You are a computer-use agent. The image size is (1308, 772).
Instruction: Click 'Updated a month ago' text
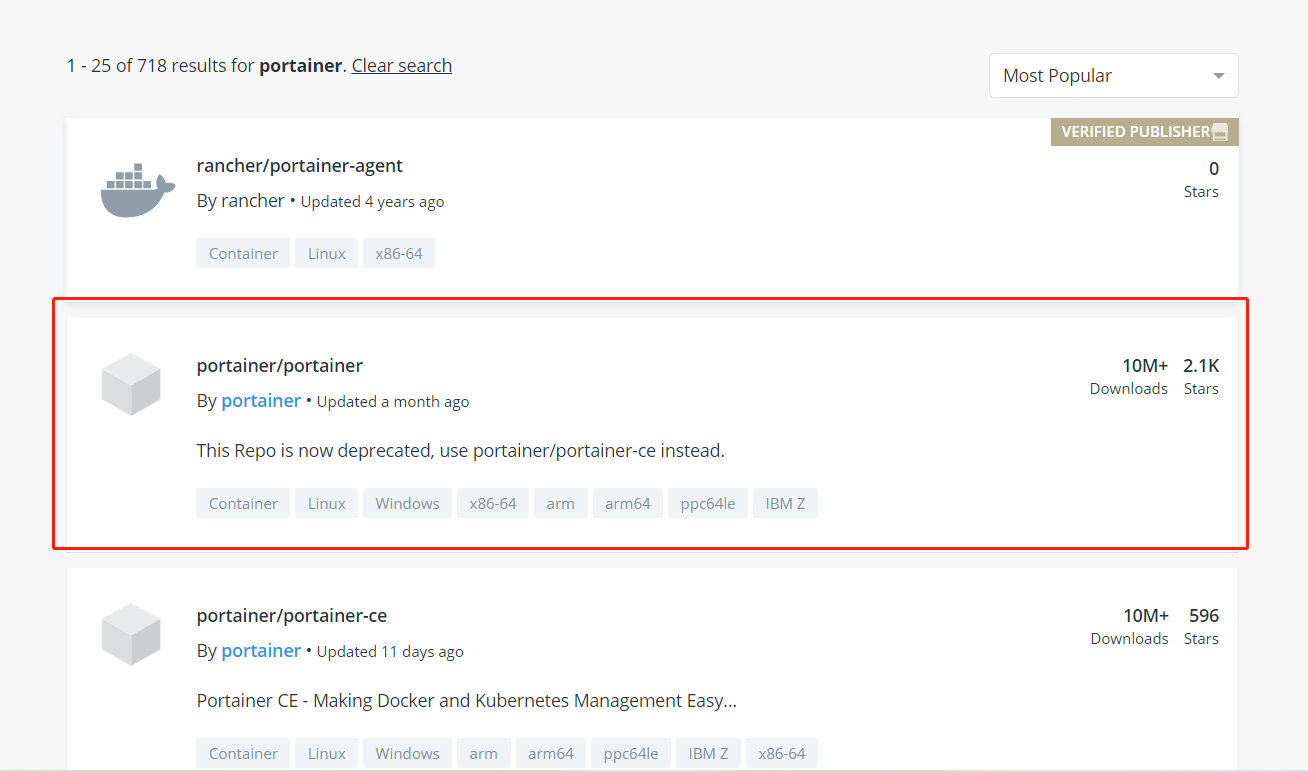click(393, 402)
